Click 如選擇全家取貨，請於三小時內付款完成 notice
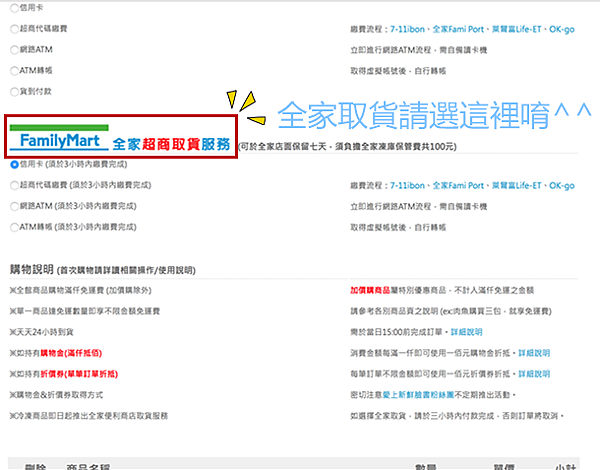The image size is (600, 470). [x=457, y=416]
